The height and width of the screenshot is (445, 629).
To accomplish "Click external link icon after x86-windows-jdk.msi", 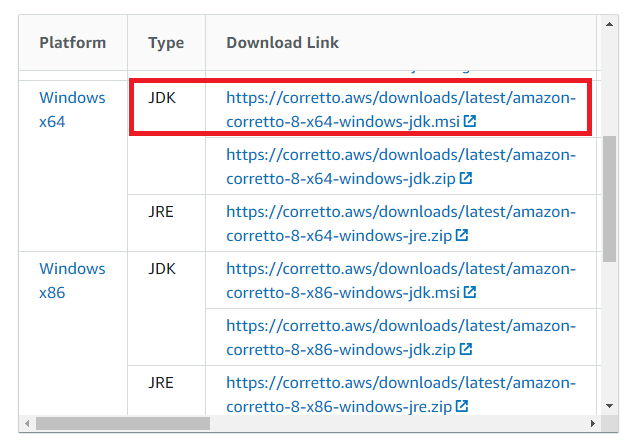I will pos(470,292).
